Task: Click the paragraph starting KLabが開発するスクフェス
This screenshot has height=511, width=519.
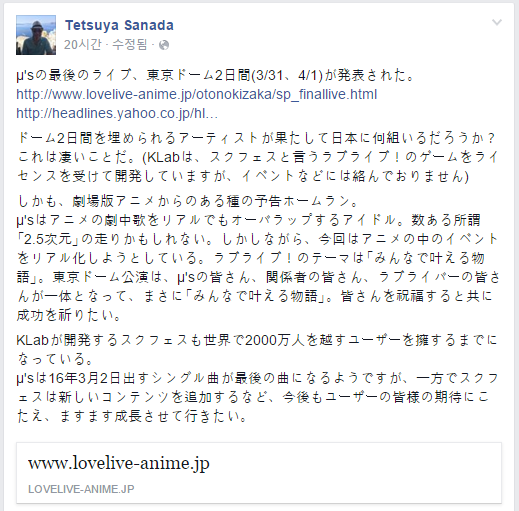Action: coord(257,349)
